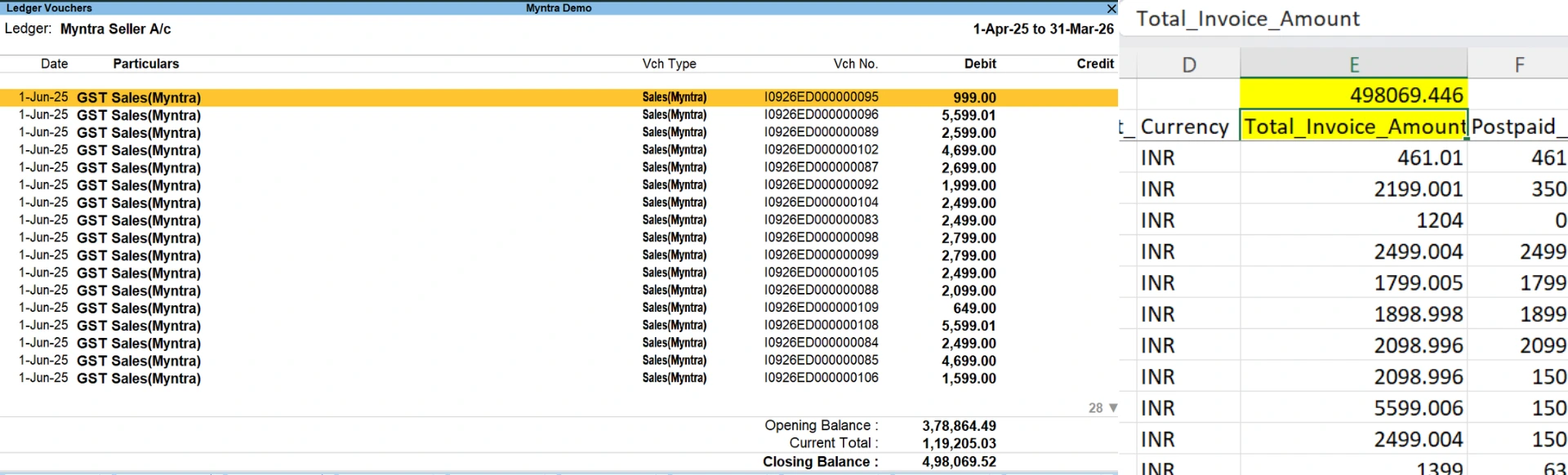The width and height of the screenshot is (1568, 475).
Task: Click the Vch No. column header
Action: 856,64
